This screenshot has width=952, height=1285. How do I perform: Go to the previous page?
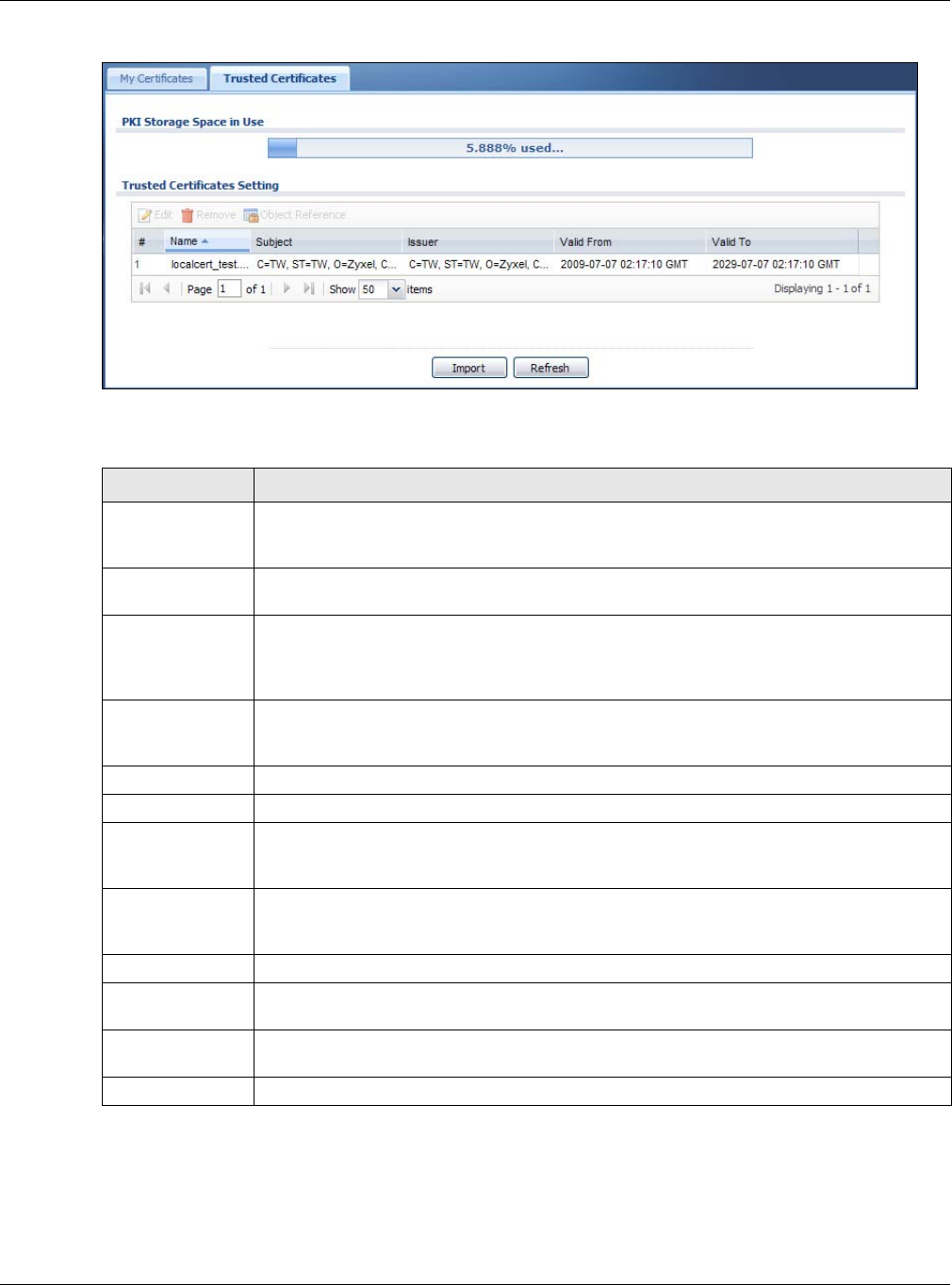[x=167, y=288]
